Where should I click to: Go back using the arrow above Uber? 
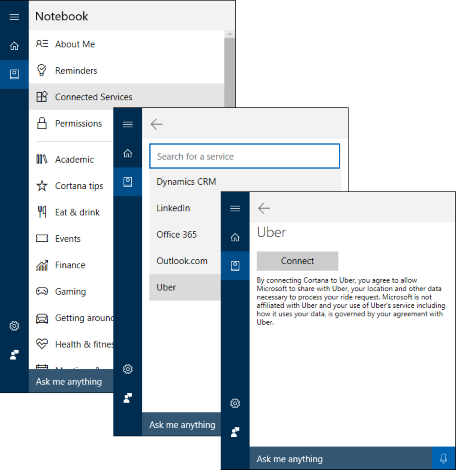264,208
